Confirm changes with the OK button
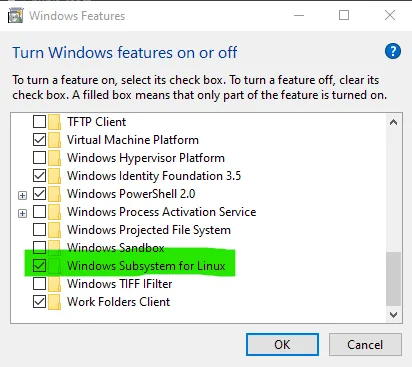The width and height of the screenshot is (412, 367). click(282, 344)
